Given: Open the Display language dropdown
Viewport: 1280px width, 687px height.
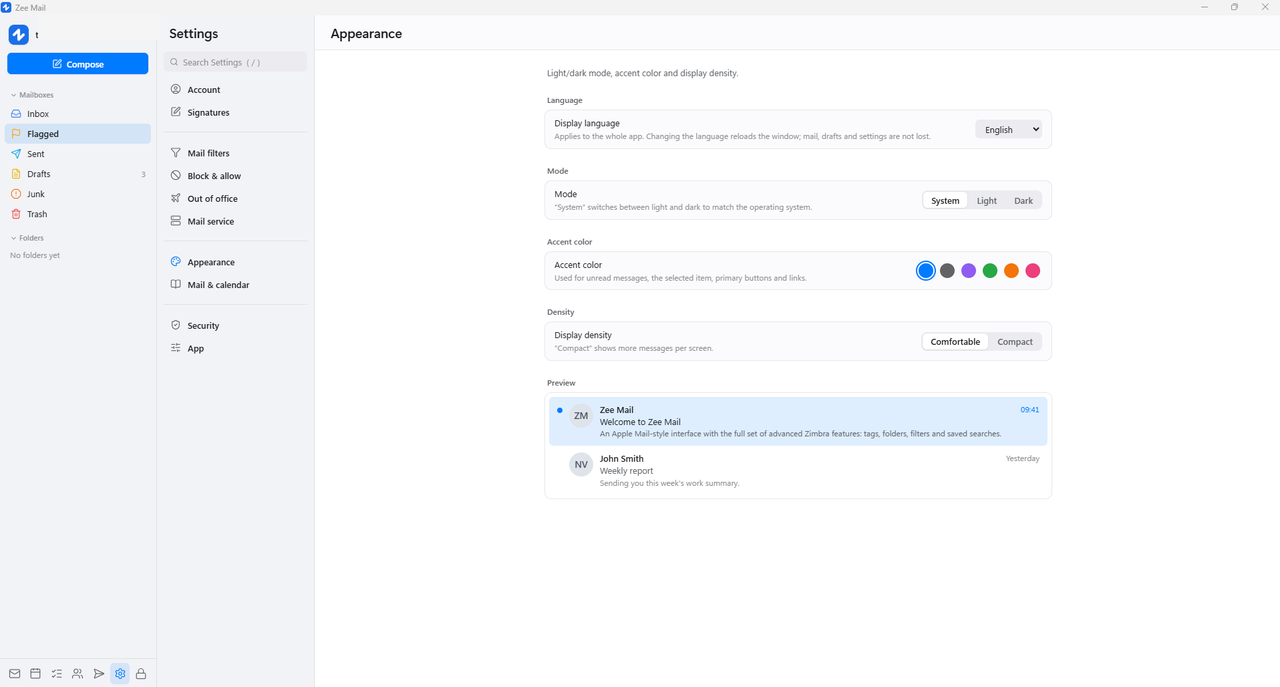Looking at the screenshot, I should coord(1008,129).
